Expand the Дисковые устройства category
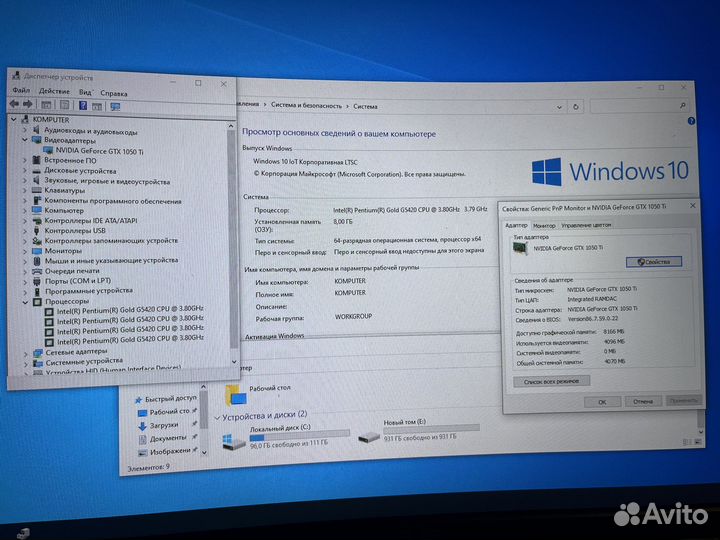Viewport: 720px width, 540px height. [25, 170]
